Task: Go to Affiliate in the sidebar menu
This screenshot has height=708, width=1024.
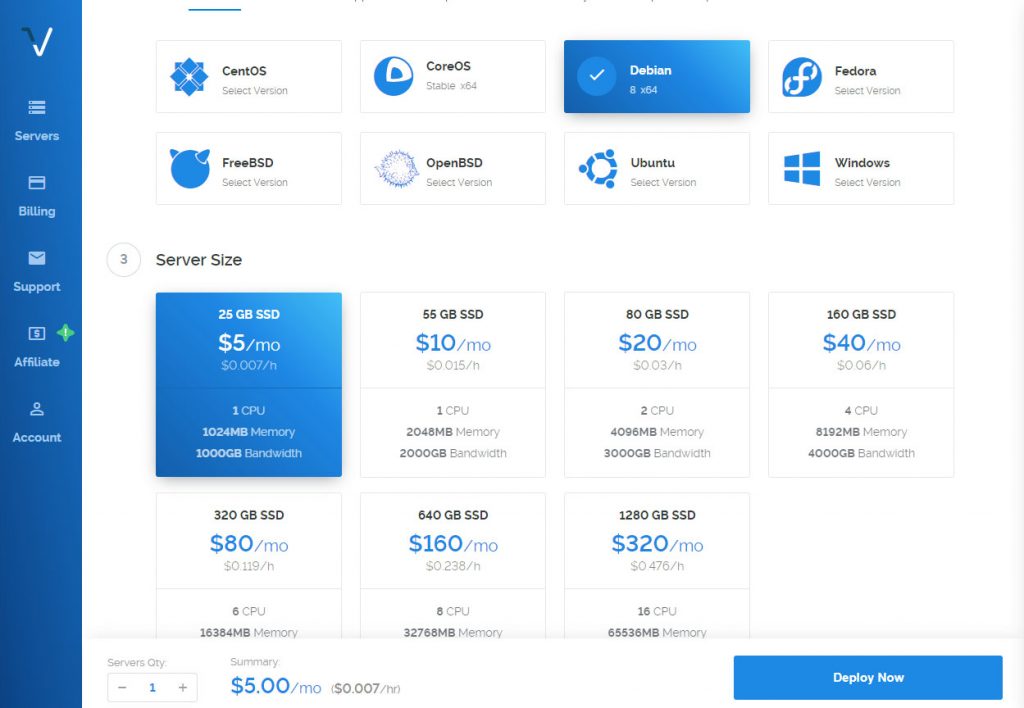Action: (x=37, y=362)
